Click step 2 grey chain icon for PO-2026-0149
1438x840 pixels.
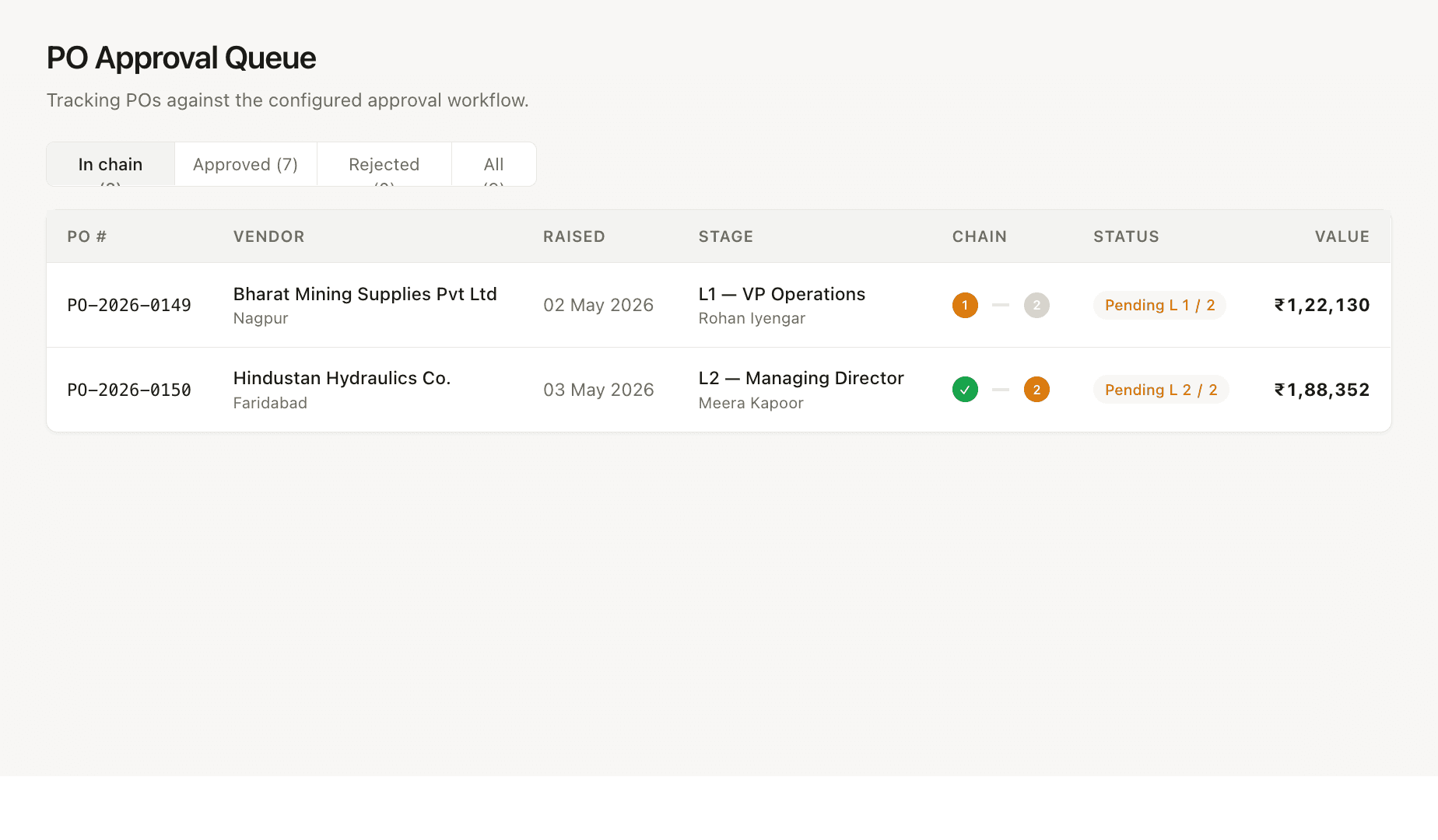[1036, 305]
